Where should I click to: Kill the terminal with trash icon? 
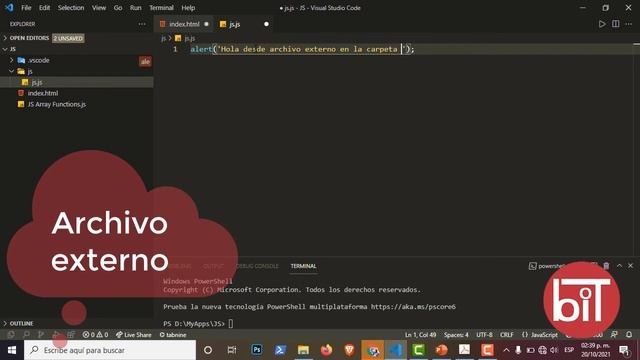(x=607, y=266)
